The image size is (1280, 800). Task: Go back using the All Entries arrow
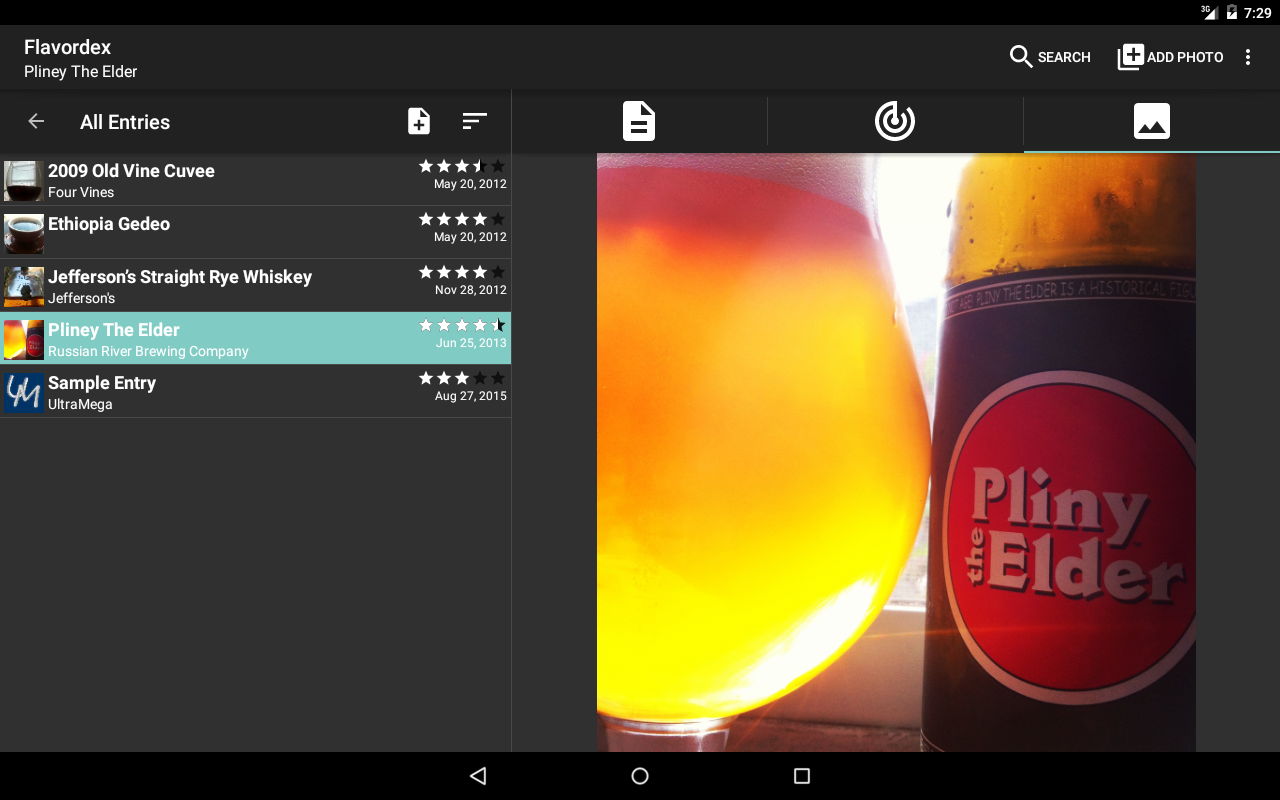(36, 122)
